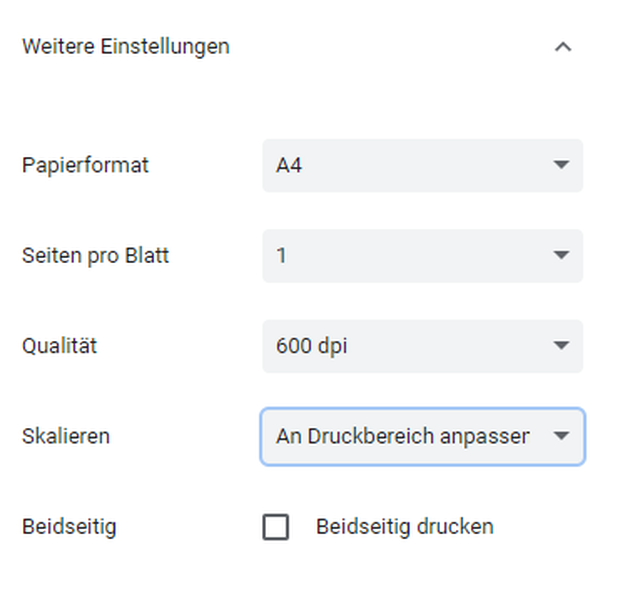The image size is (620, 594).
Task: Click the Weitere Einstellungen heading text
Action: [125, 47]
